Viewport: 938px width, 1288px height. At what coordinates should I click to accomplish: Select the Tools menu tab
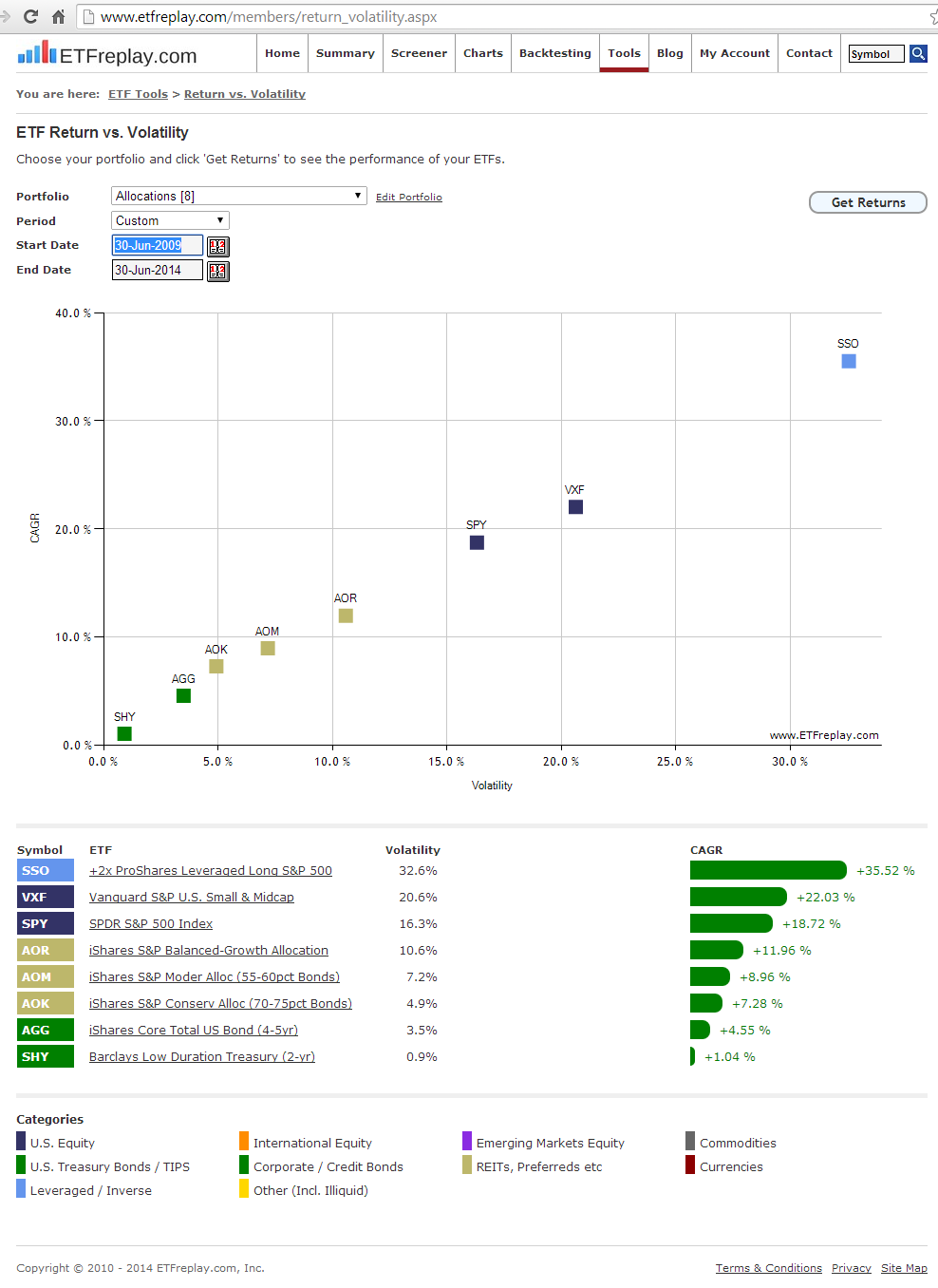[625, 53]
